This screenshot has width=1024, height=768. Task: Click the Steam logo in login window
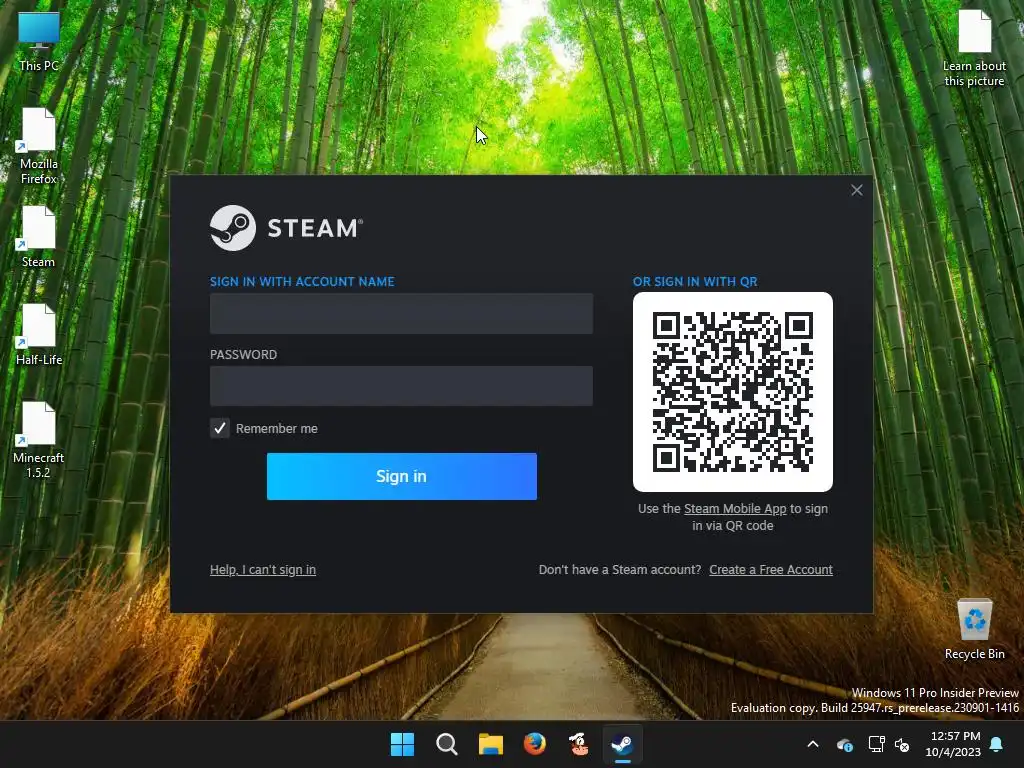[x=286, y=228]
